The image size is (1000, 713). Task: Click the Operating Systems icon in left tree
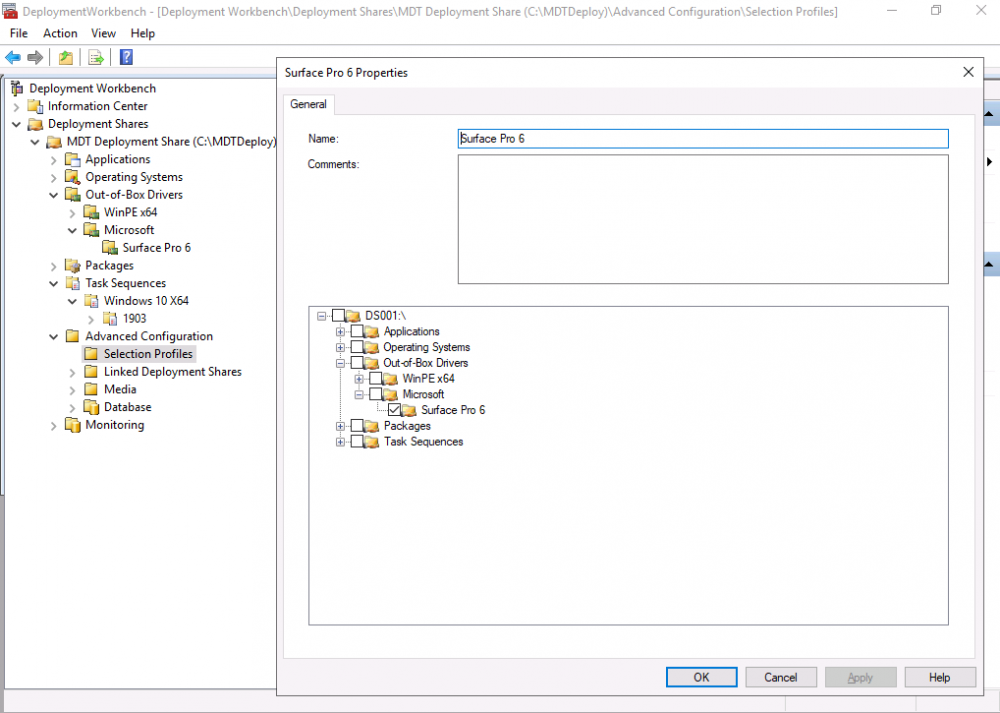click(73, 177)
